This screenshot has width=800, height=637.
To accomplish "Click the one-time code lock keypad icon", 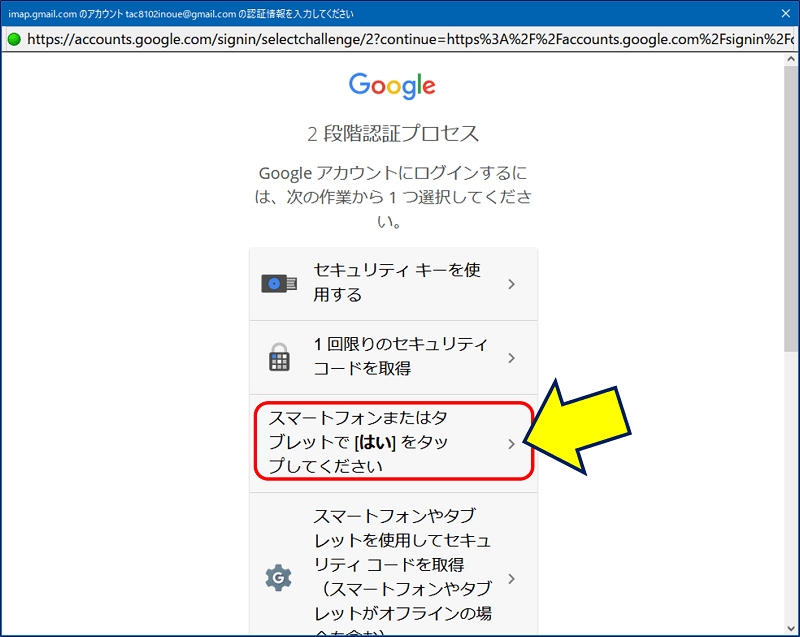I will click(279, 357).
